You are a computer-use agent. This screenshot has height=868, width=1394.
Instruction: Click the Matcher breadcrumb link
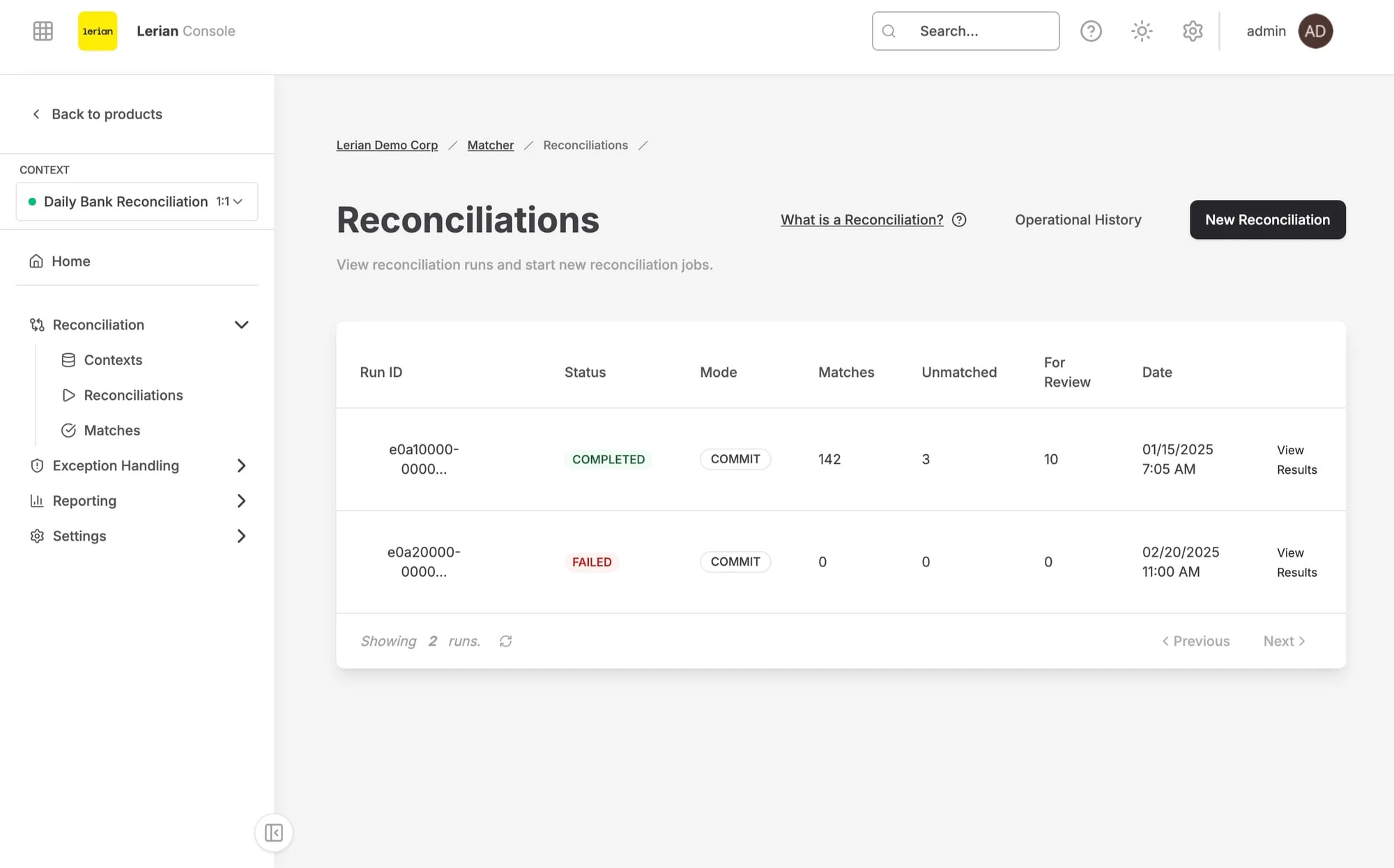(x=490, y=145)
